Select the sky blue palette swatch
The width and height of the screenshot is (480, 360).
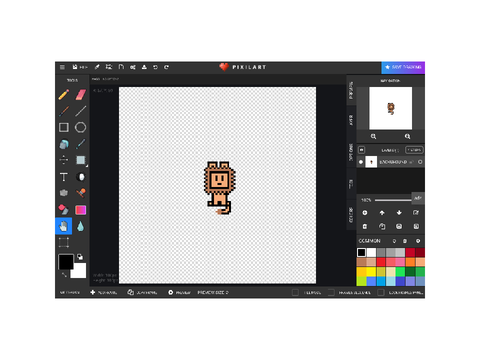click(381, 281)
